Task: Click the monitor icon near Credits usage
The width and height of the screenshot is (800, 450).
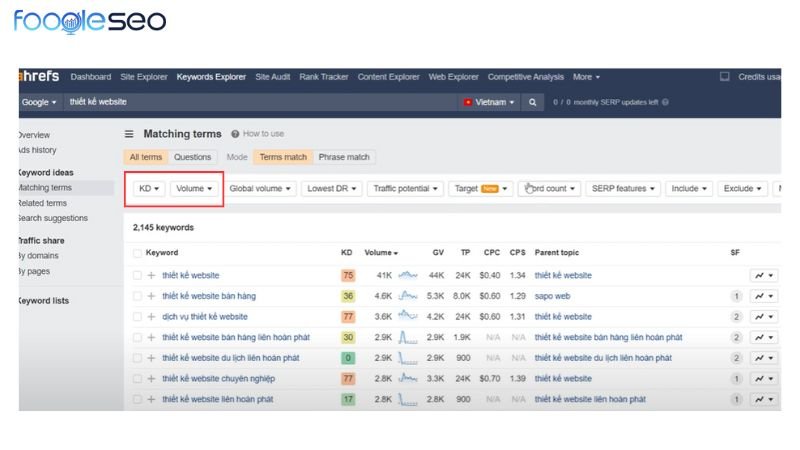Action: tap(724, 77)
